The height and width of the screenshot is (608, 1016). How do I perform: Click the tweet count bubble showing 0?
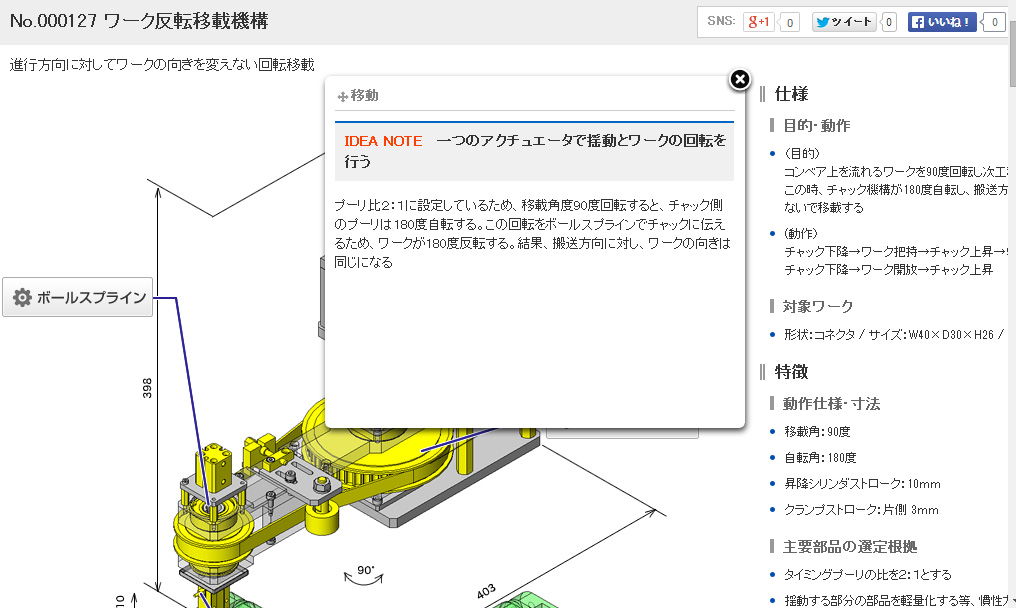[888, 21]
